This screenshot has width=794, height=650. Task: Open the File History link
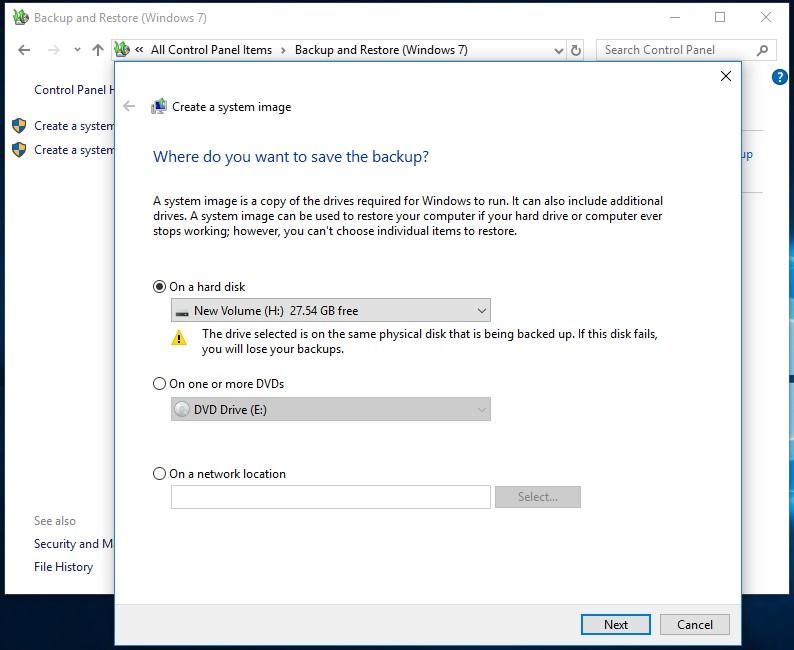point(63,566)
